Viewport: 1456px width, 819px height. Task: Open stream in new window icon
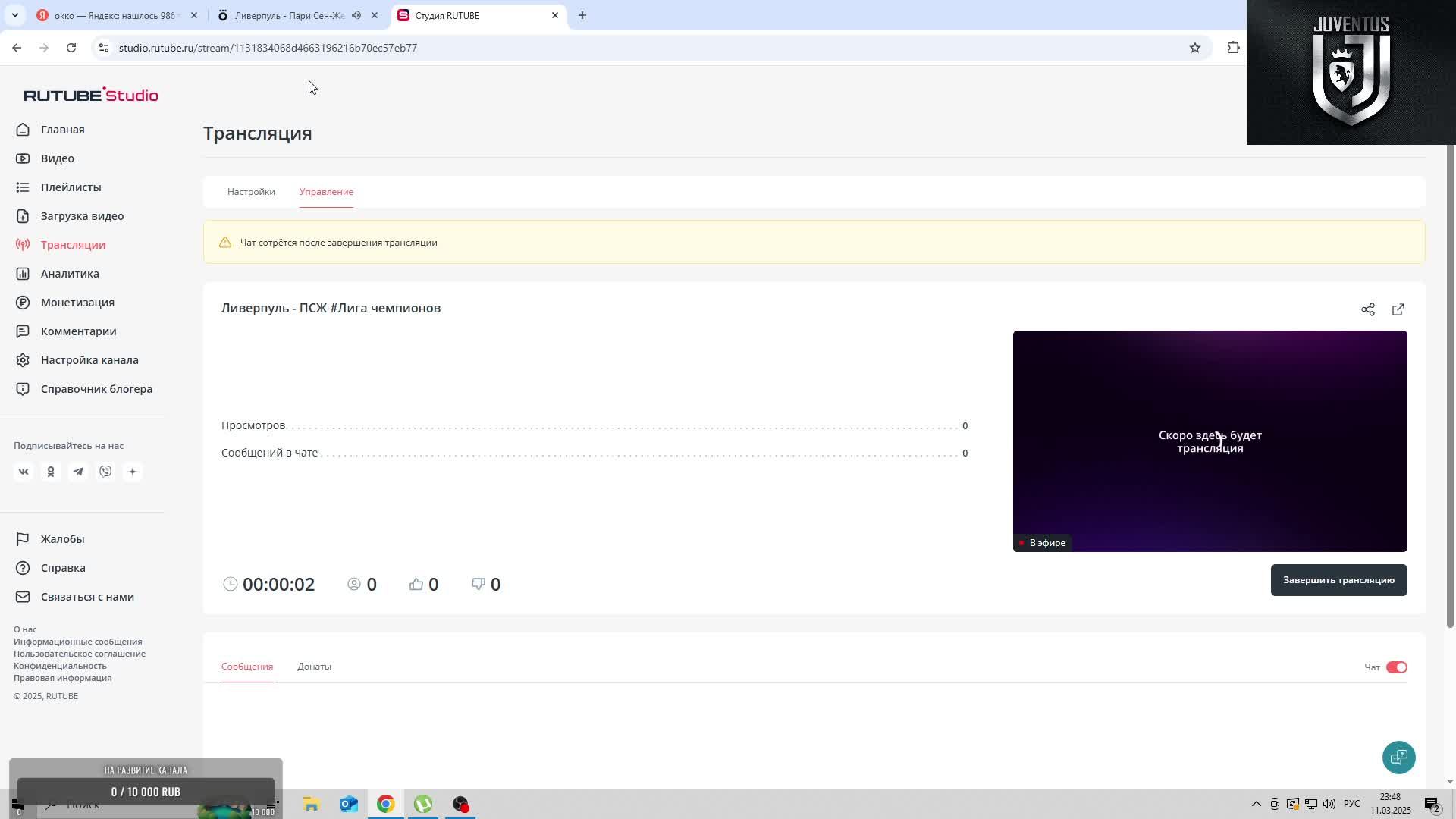1398,309
